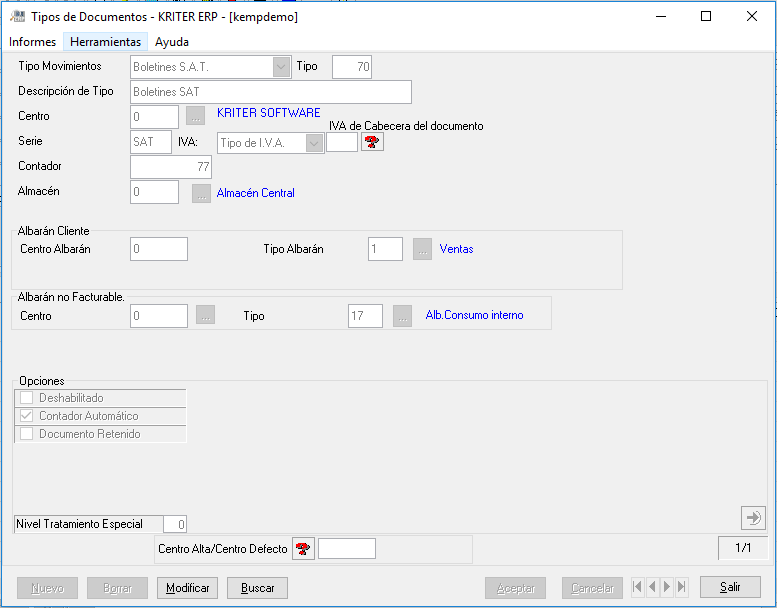Minimize the Tipos de Documentos window
Viewport: 777px width, 608px height.
tap(661, 16)
